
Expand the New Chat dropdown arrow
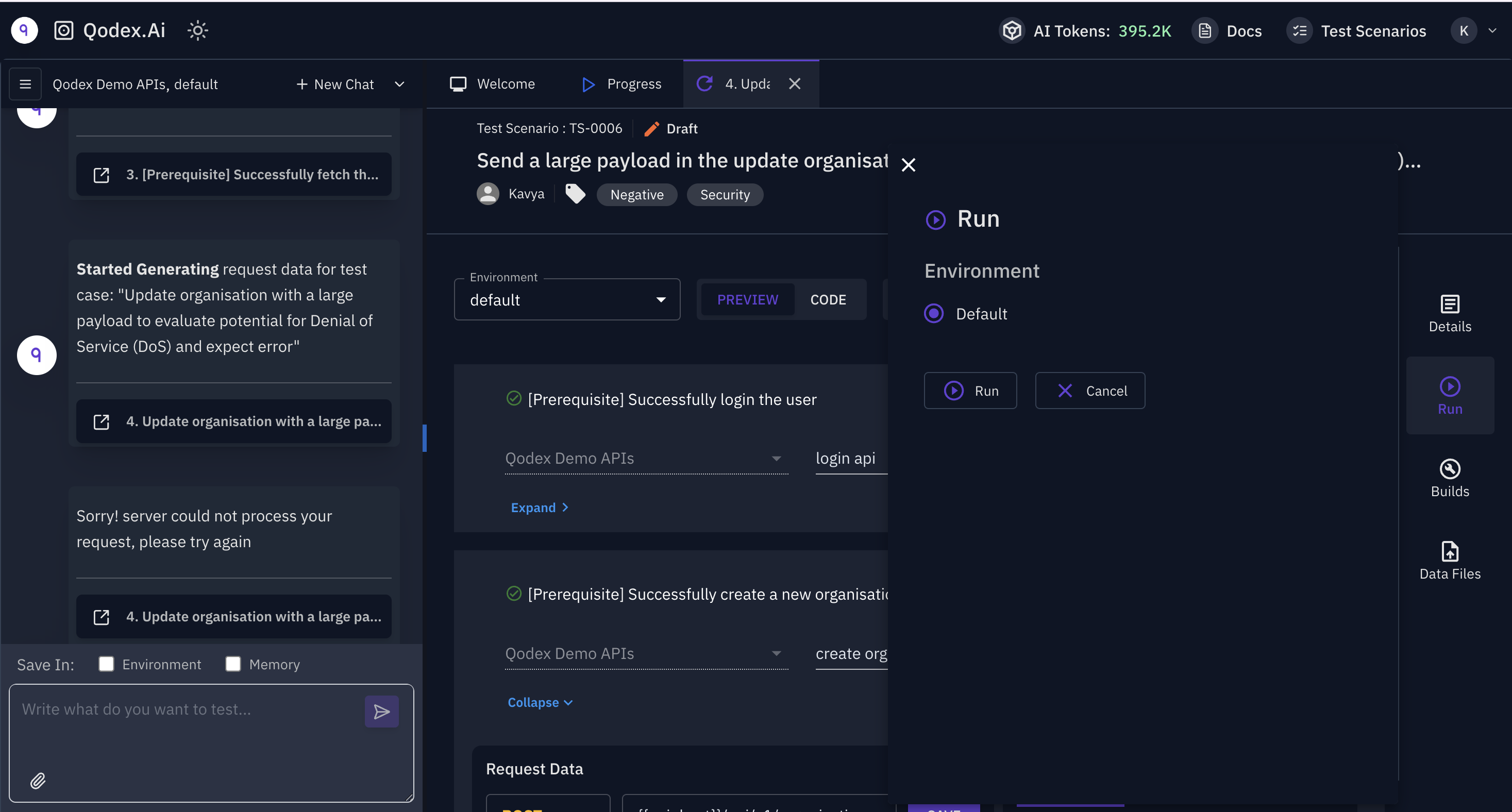(400, 84)
